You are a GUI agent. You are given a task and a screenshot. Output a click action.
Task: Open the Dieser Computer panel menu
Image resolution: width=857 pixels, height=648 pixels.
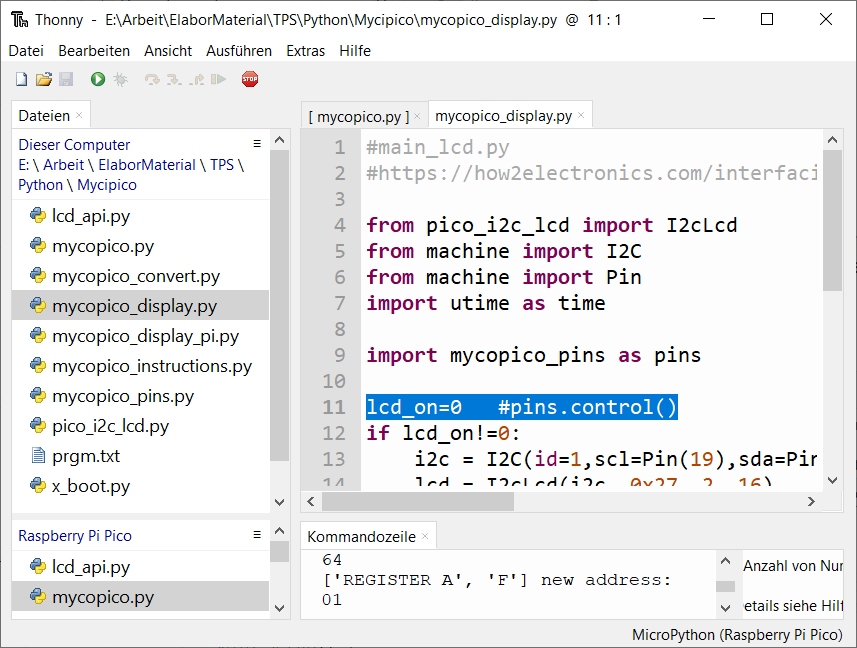(257, 144)
